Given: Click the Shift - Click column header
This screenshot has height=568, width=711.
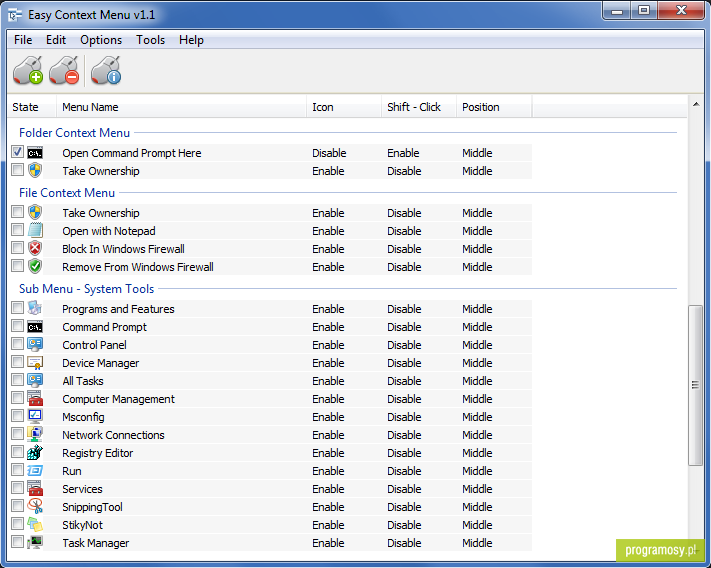Looking at the screenshot, I should point(419,107).
